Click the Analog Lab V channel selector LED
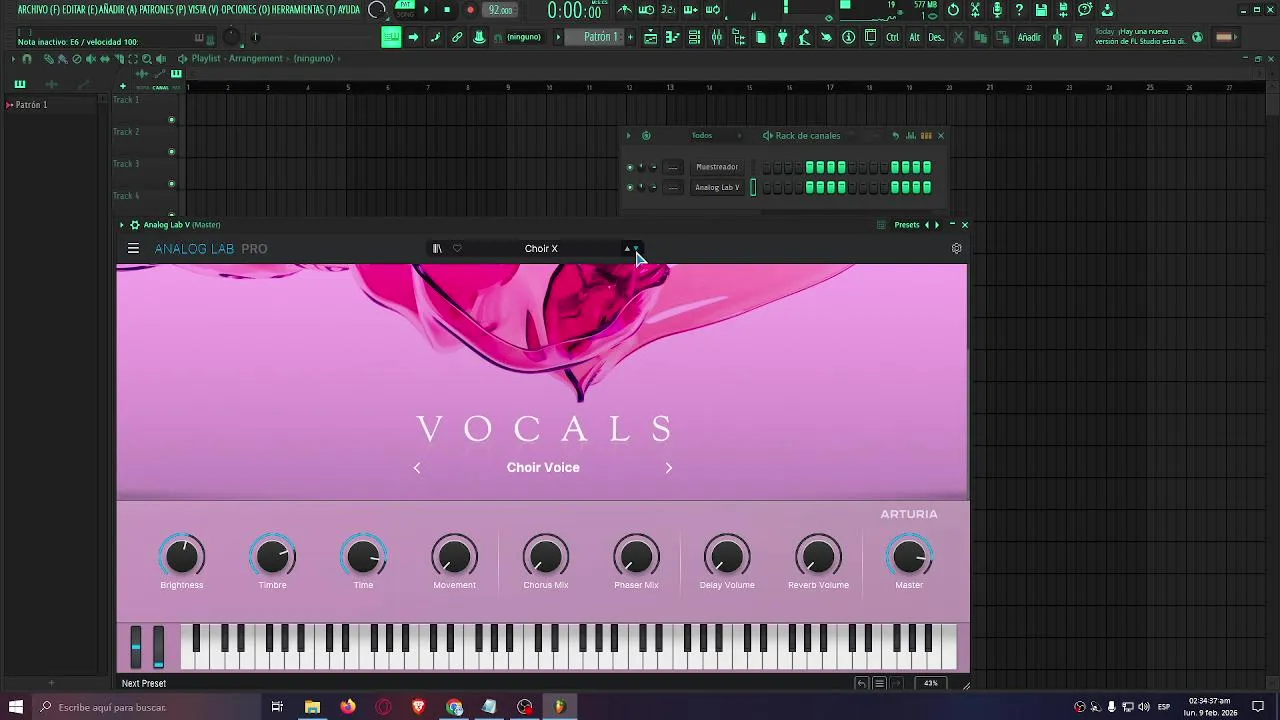The height and width of the screenshot is (720, 1280). coord(753,187)
